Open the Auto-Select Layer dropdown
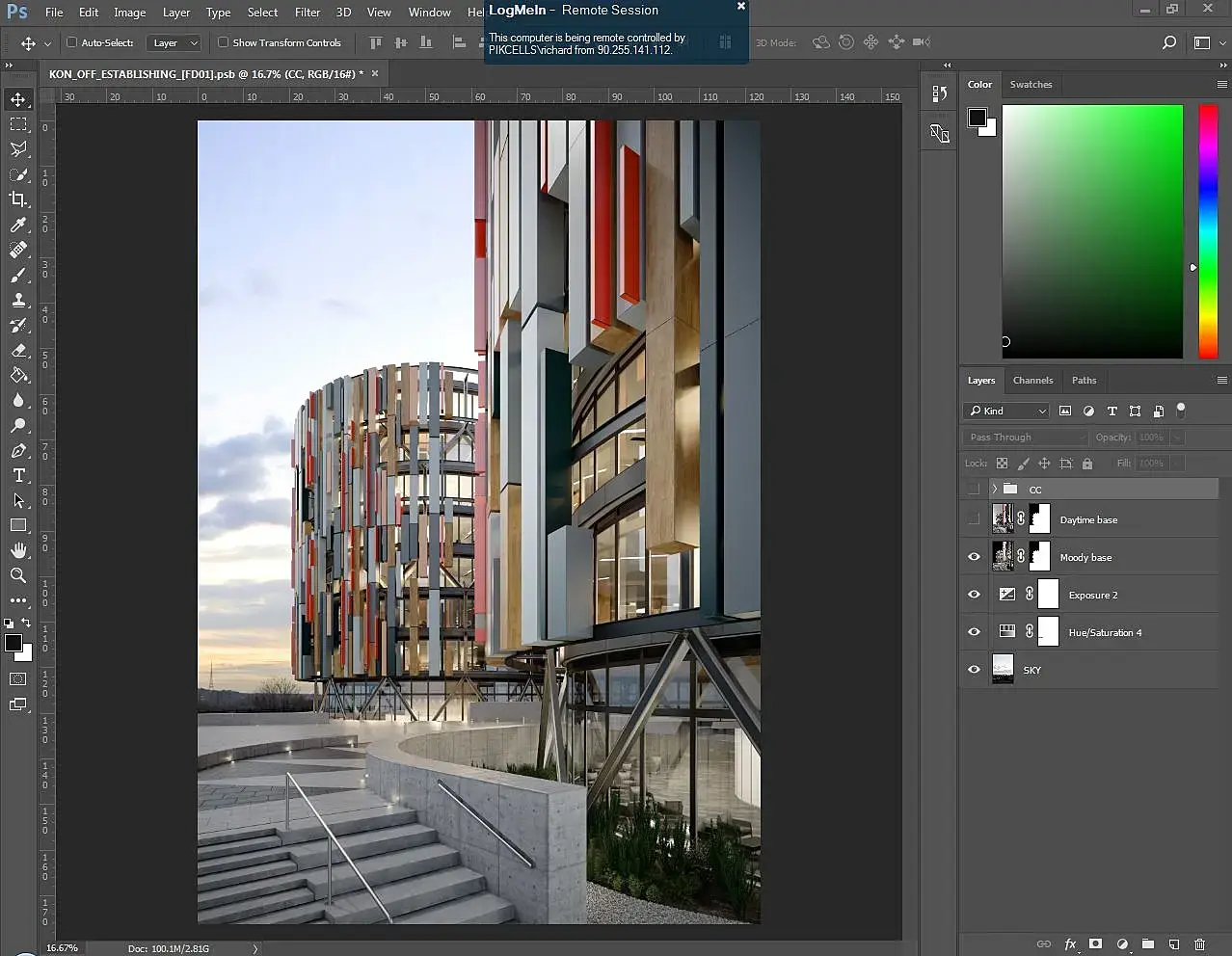The width and height of the screenshot is (1232, 956). (x=174, y=42)
